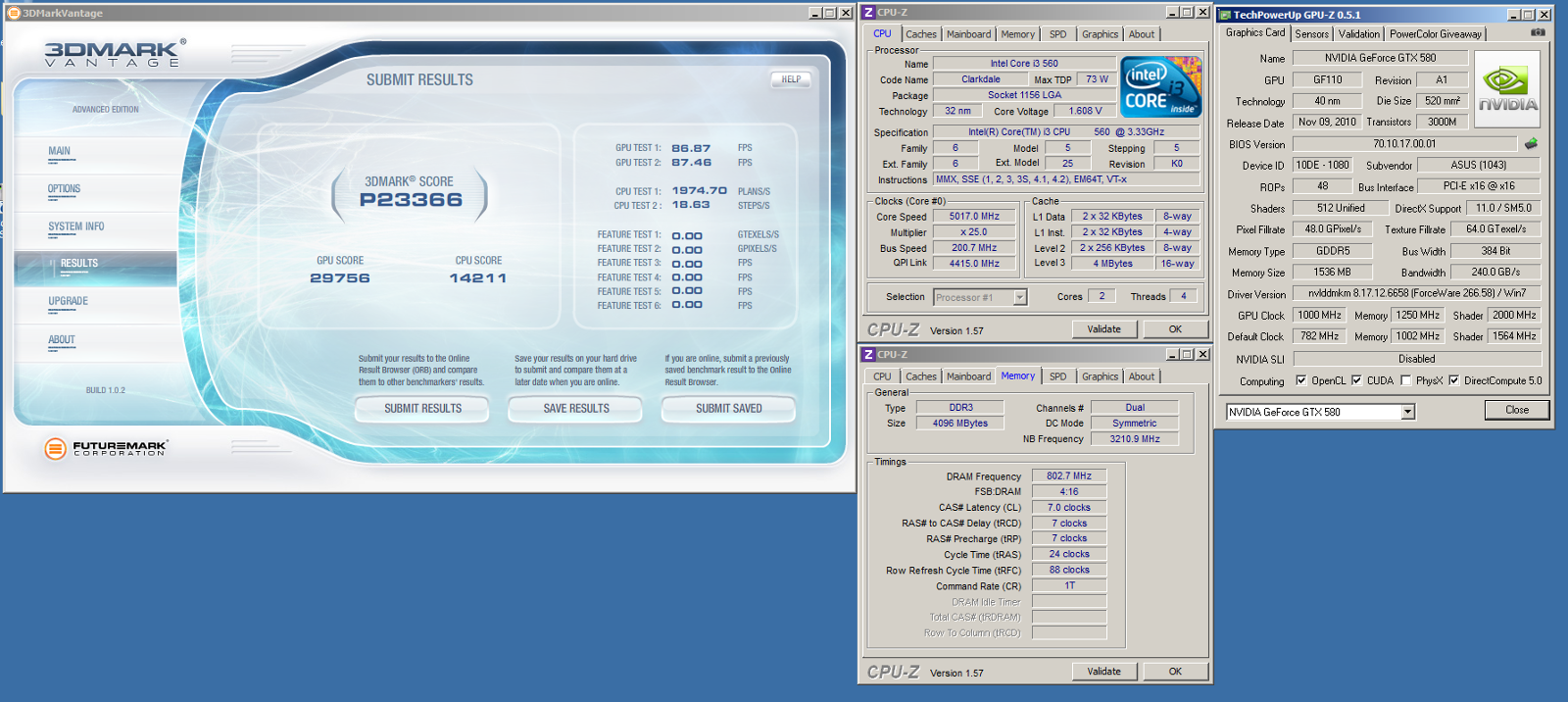Open Mainboard tab in lower CPU-Z window
This screenshot has height=702, width=1568.
point(968,376)
